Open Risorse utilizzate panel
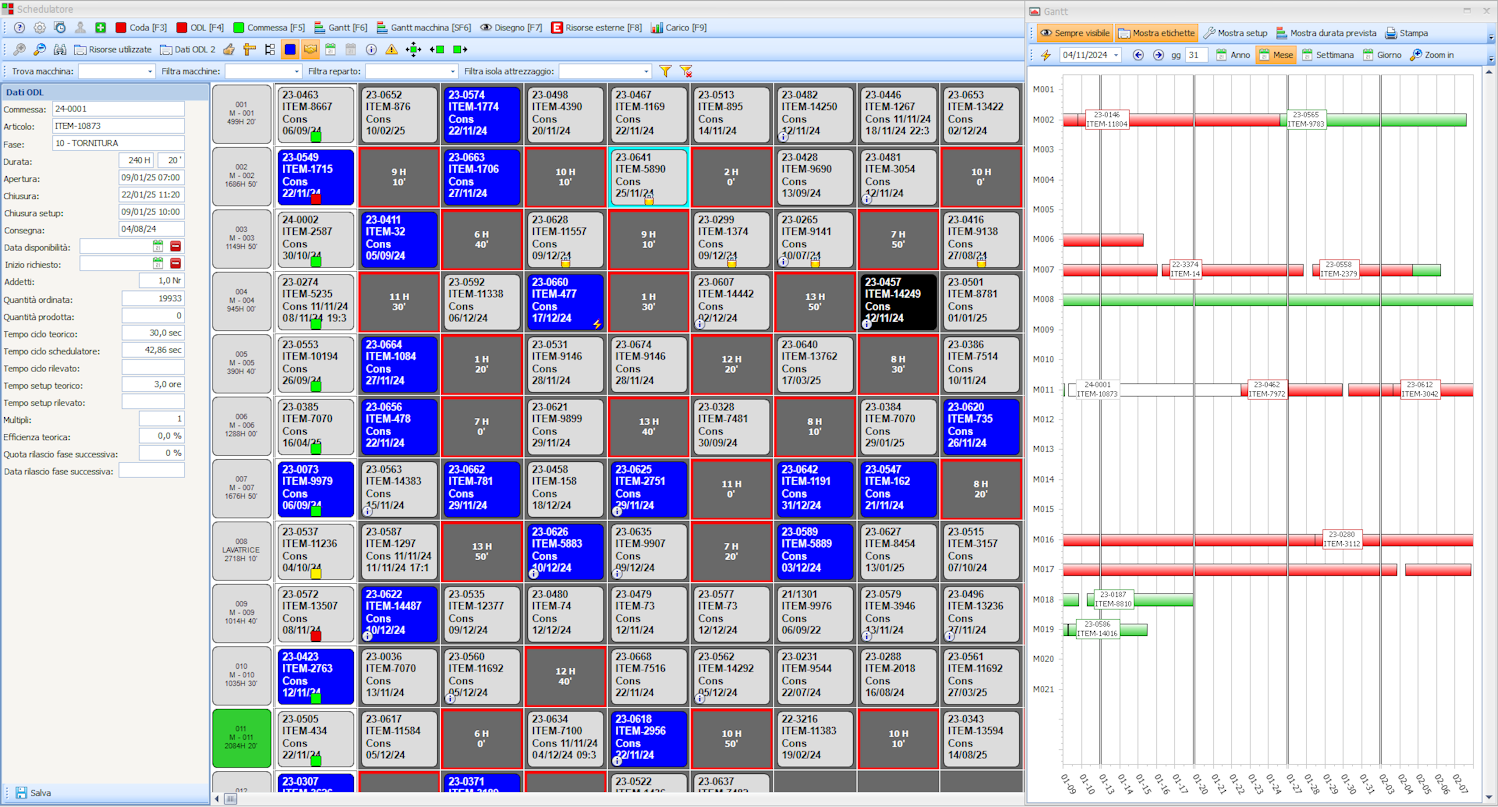 pos(113,49)
